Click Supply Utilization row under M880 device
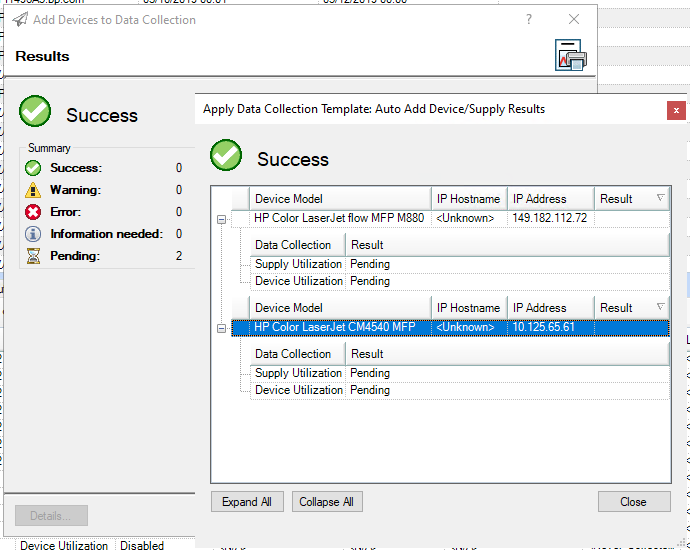 [x=460, y=264]
